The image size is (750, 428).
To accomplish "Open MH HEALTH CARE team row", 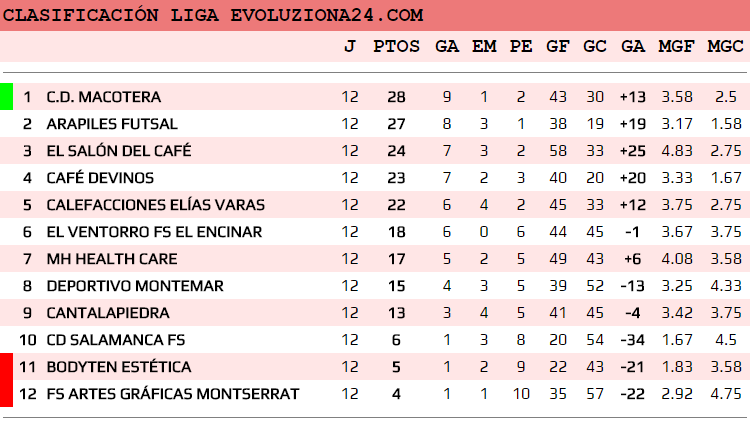I will tap(112, 259).
